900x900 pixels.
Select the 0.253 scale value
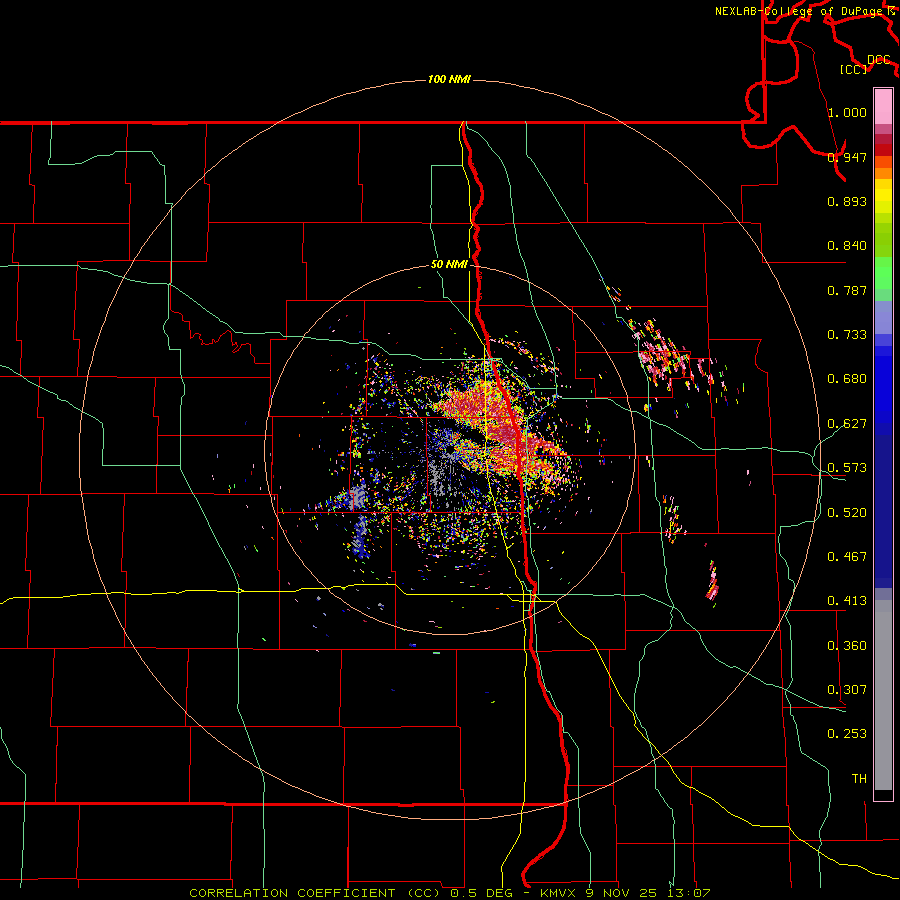point(847,734)
